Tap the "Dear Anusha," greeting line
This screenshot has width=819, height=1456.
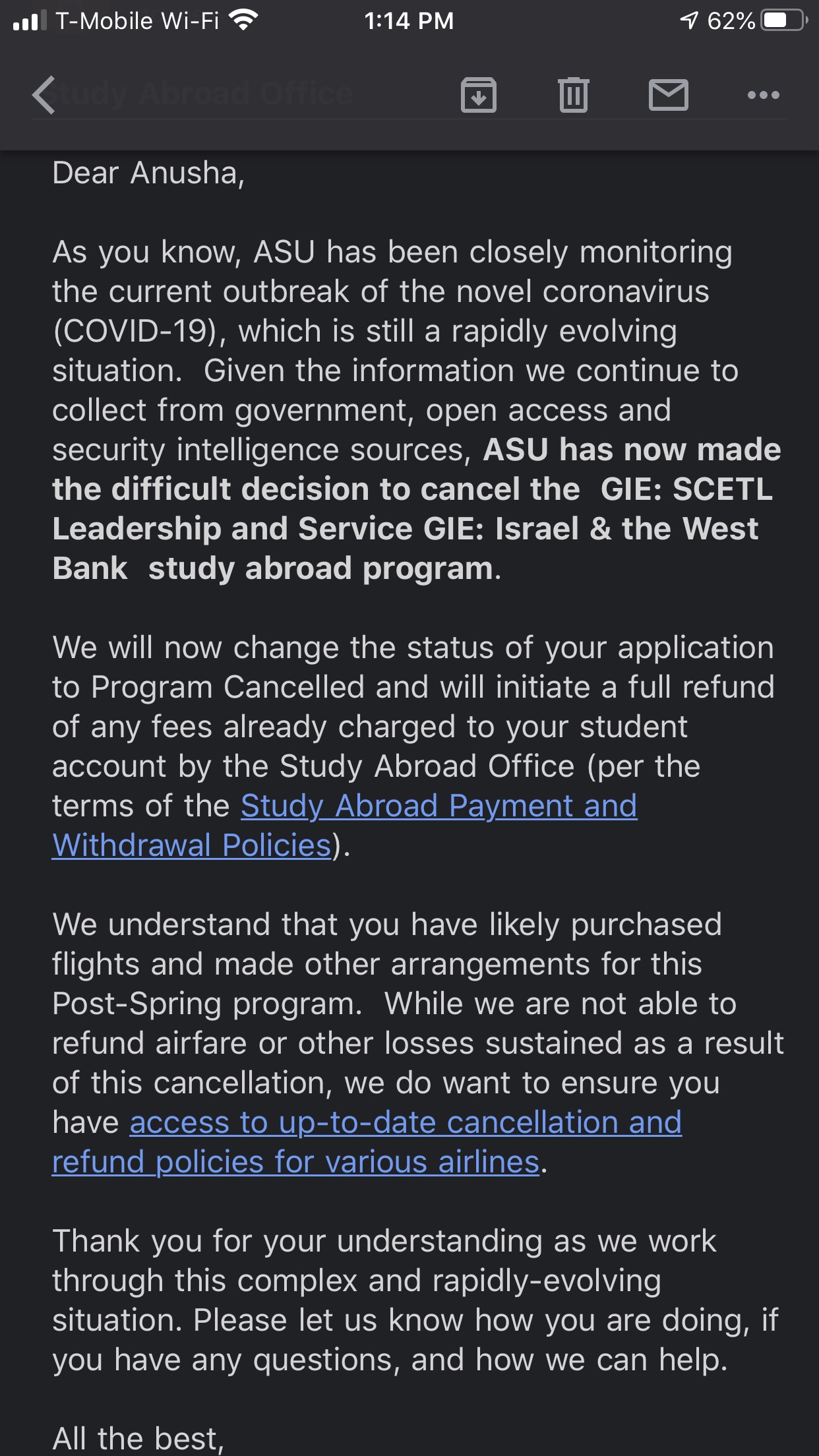coord(148,173)
